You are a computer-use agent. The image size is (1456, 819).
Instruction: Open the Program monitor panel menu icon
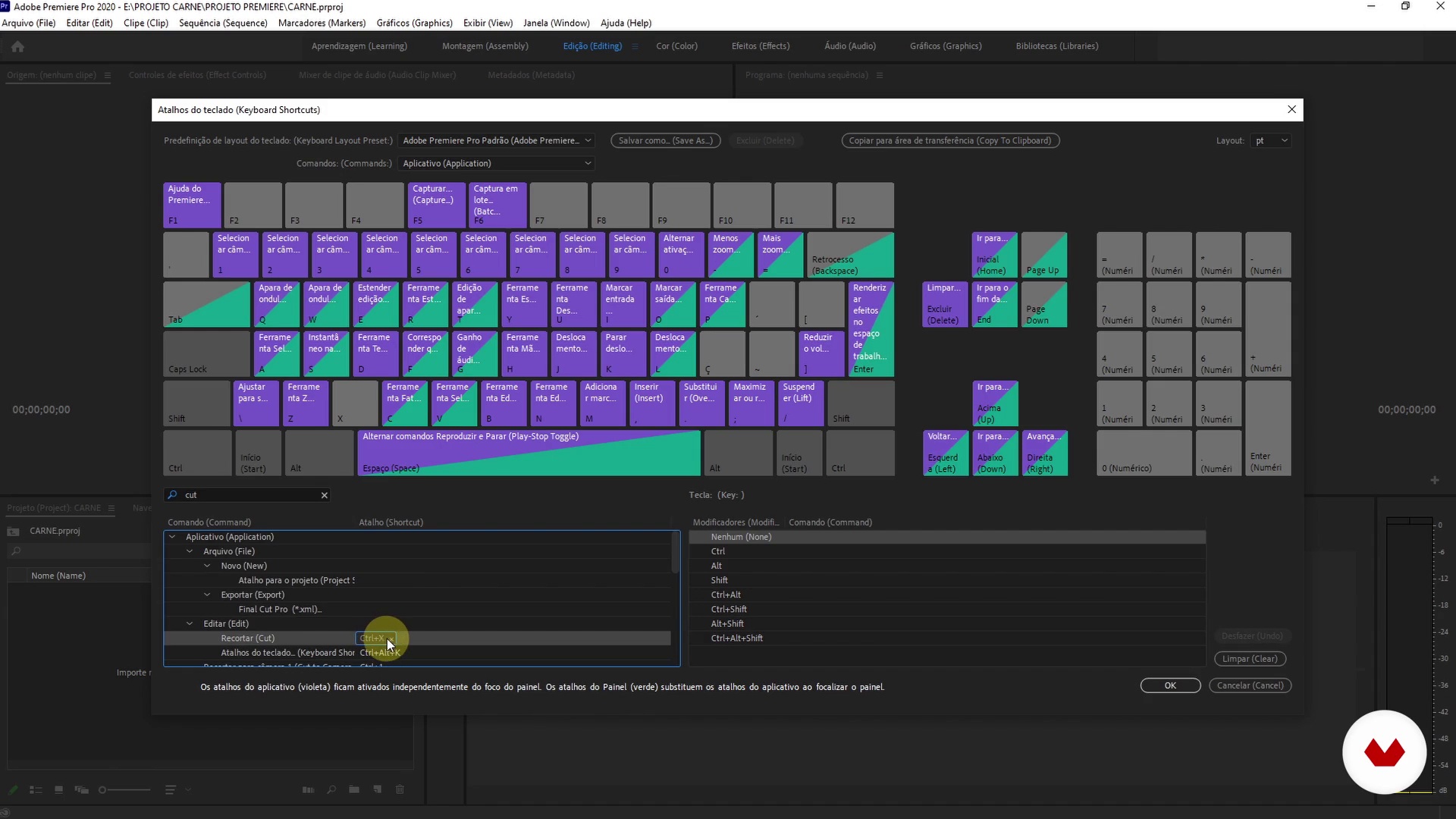pyautogui.click(x=880, y=75)
